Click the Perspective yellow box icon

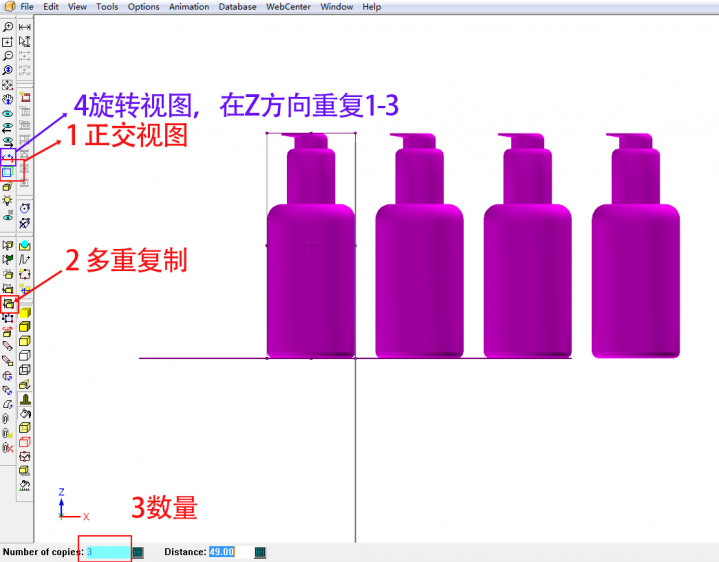tap(8, 187)
